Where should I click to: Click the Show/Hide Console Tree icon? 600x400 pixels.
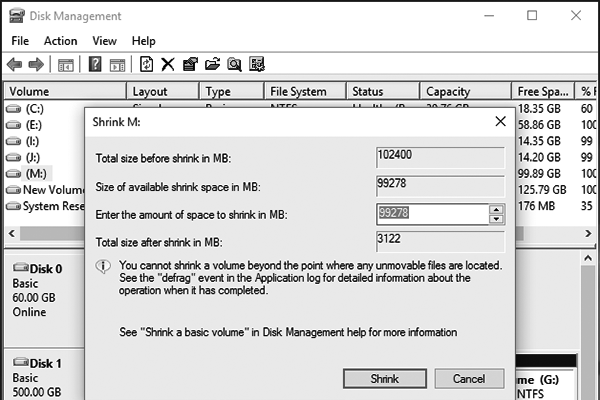[x=66, y=65]
